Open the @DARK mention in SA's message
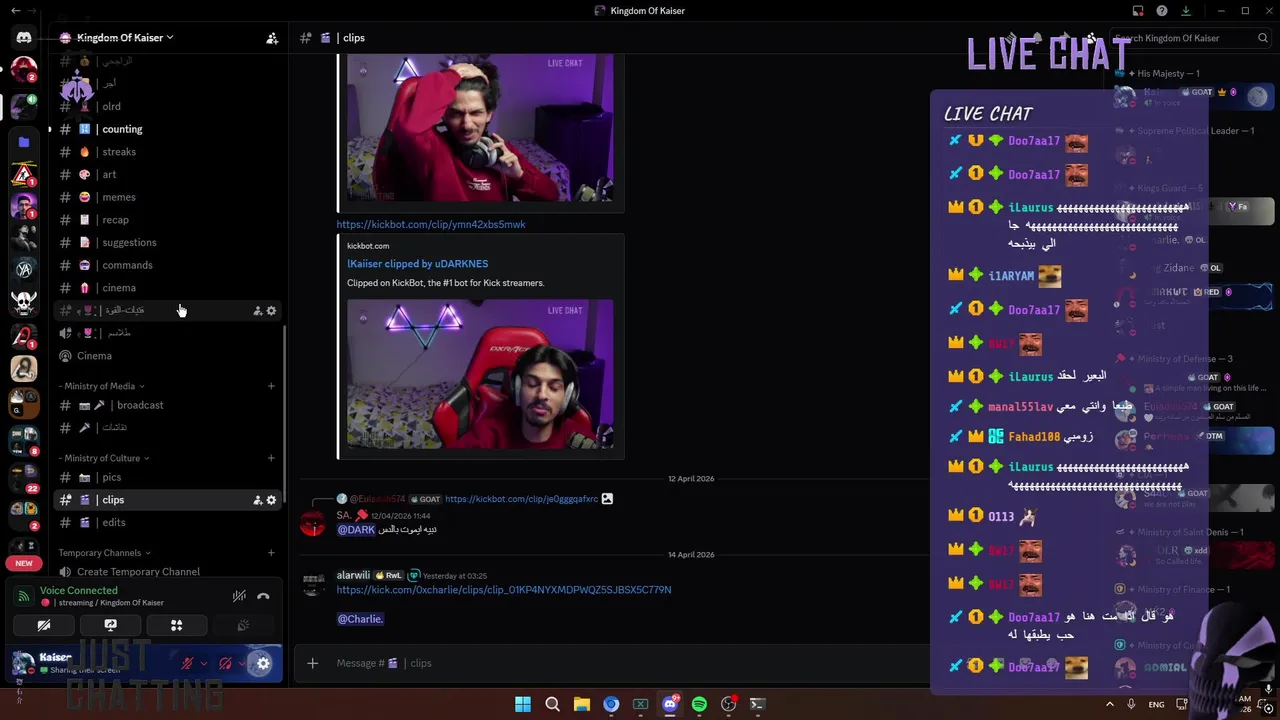 [x=356, y=529]
